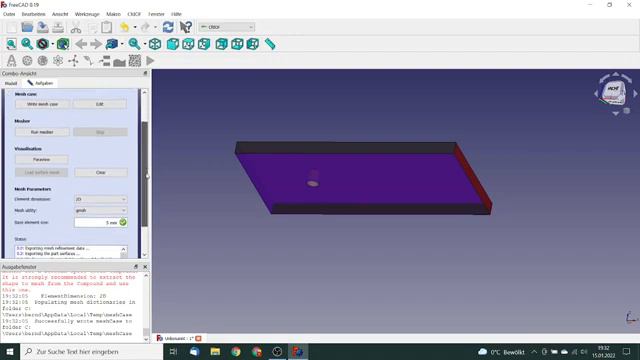640x360 pixels.
Task: Click the draw style icon
Action: click(x=42, y=44)
